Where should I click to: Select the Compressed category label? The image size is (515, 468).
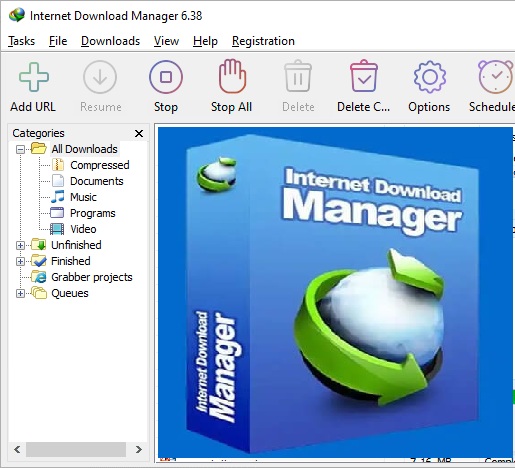[100, 165]
